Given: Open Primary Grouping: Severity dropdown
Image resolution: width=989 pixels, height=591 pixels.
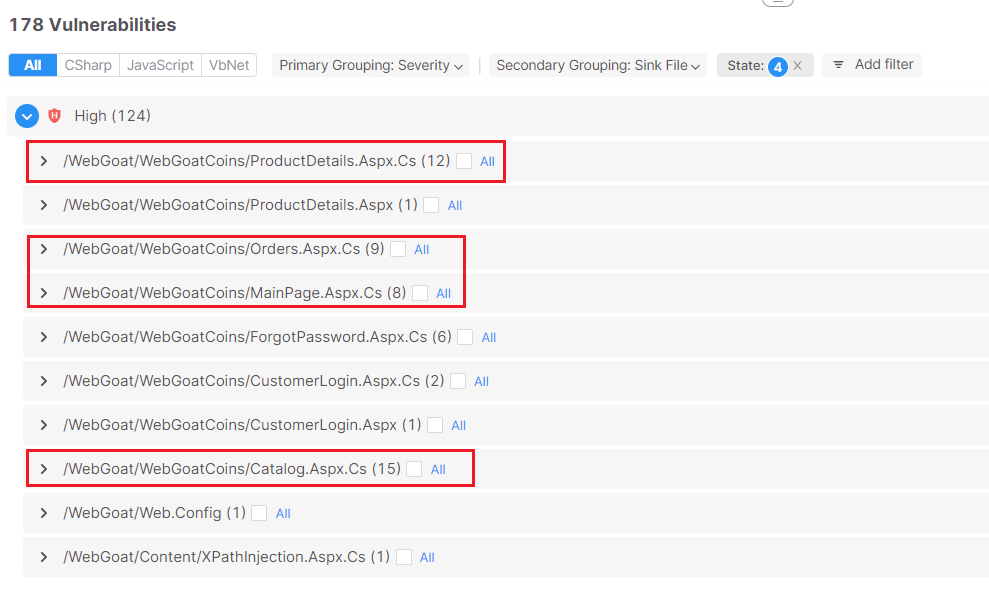Looking at the screenshot, I should 371,66.
